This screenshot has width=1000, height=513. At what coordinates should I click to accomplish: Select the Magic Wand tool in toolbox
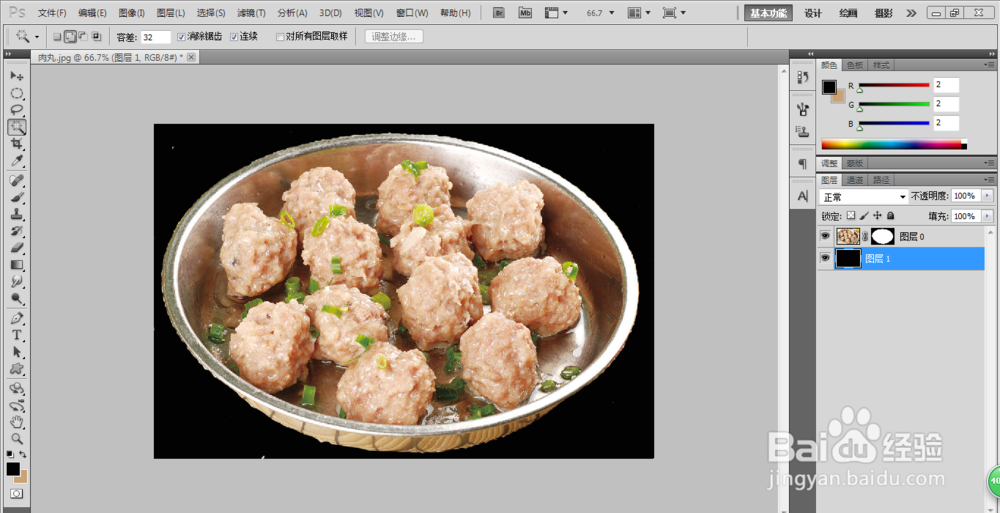(17, 127)
